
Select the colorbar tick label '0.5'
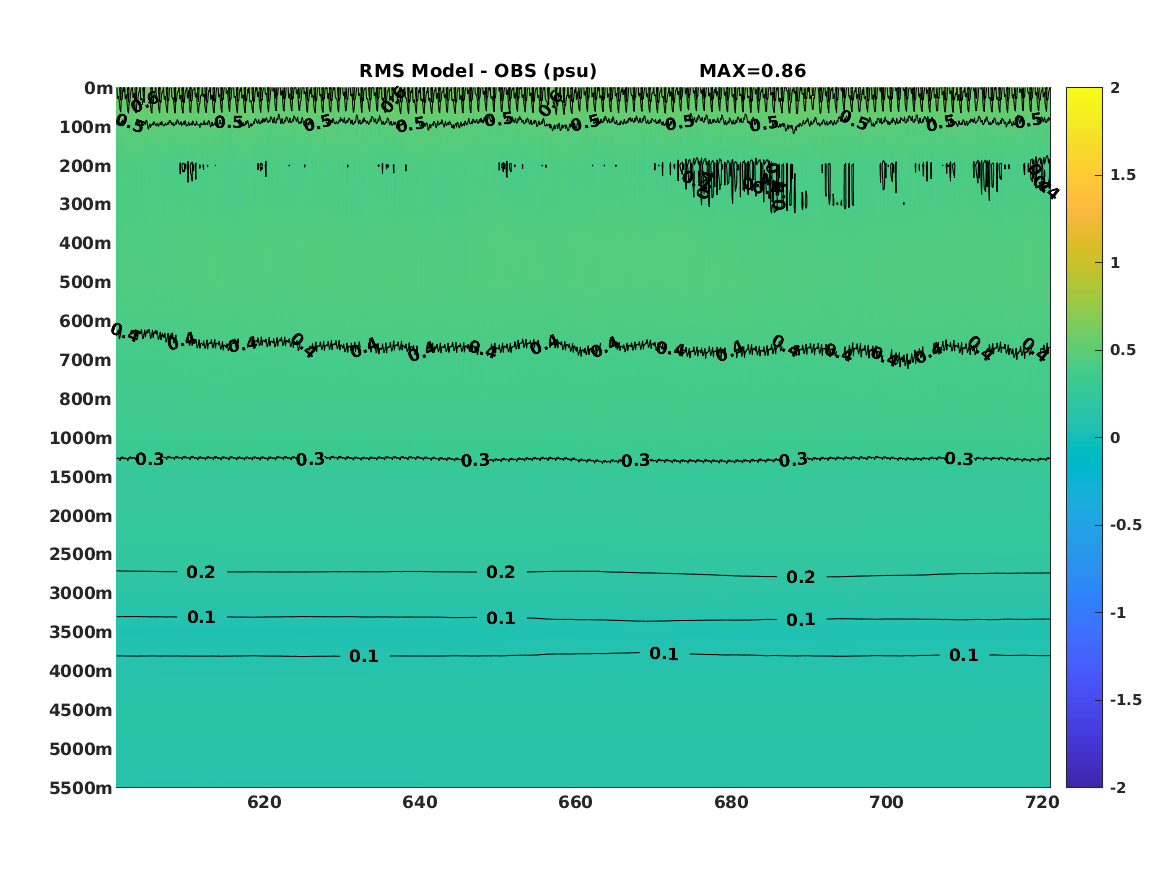1123,350
